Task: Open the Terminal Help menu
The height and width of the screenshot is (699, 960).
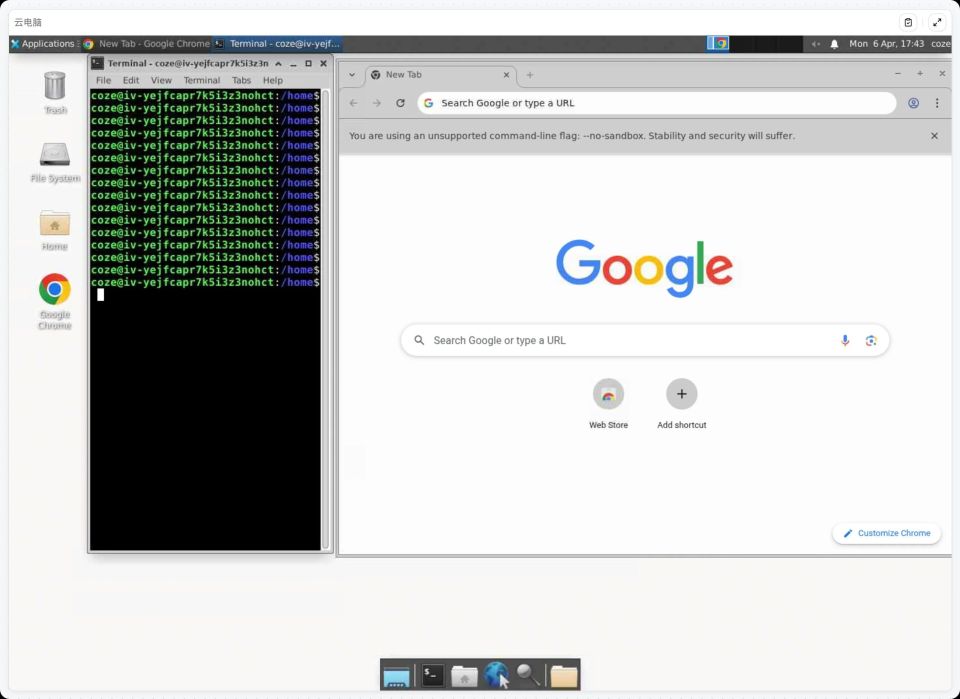Action: pos(272,80)
